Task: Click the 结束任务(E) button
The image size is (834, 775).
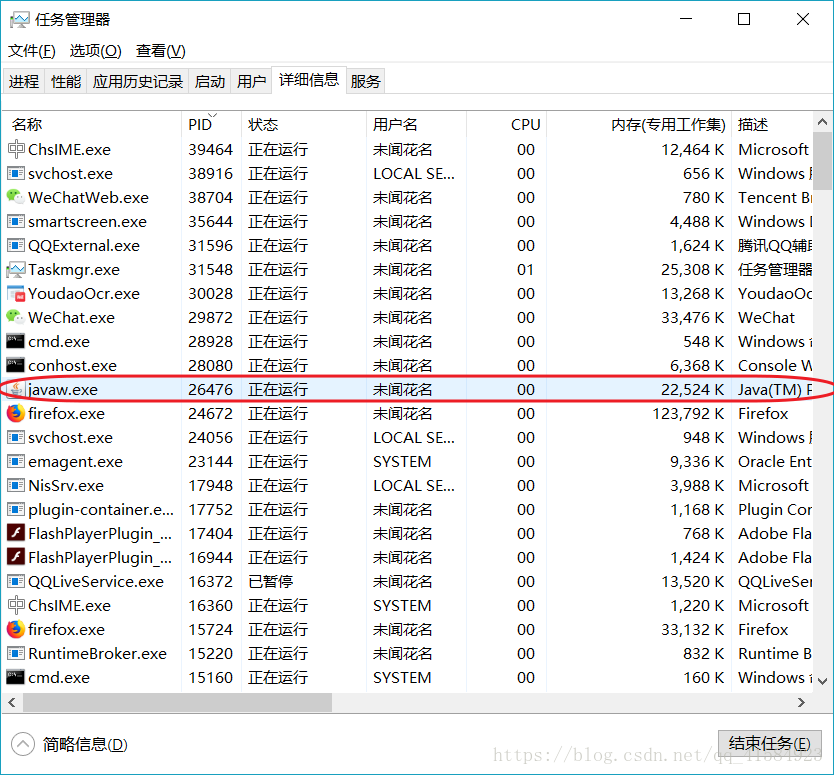Action: click(x=770, y=743)
